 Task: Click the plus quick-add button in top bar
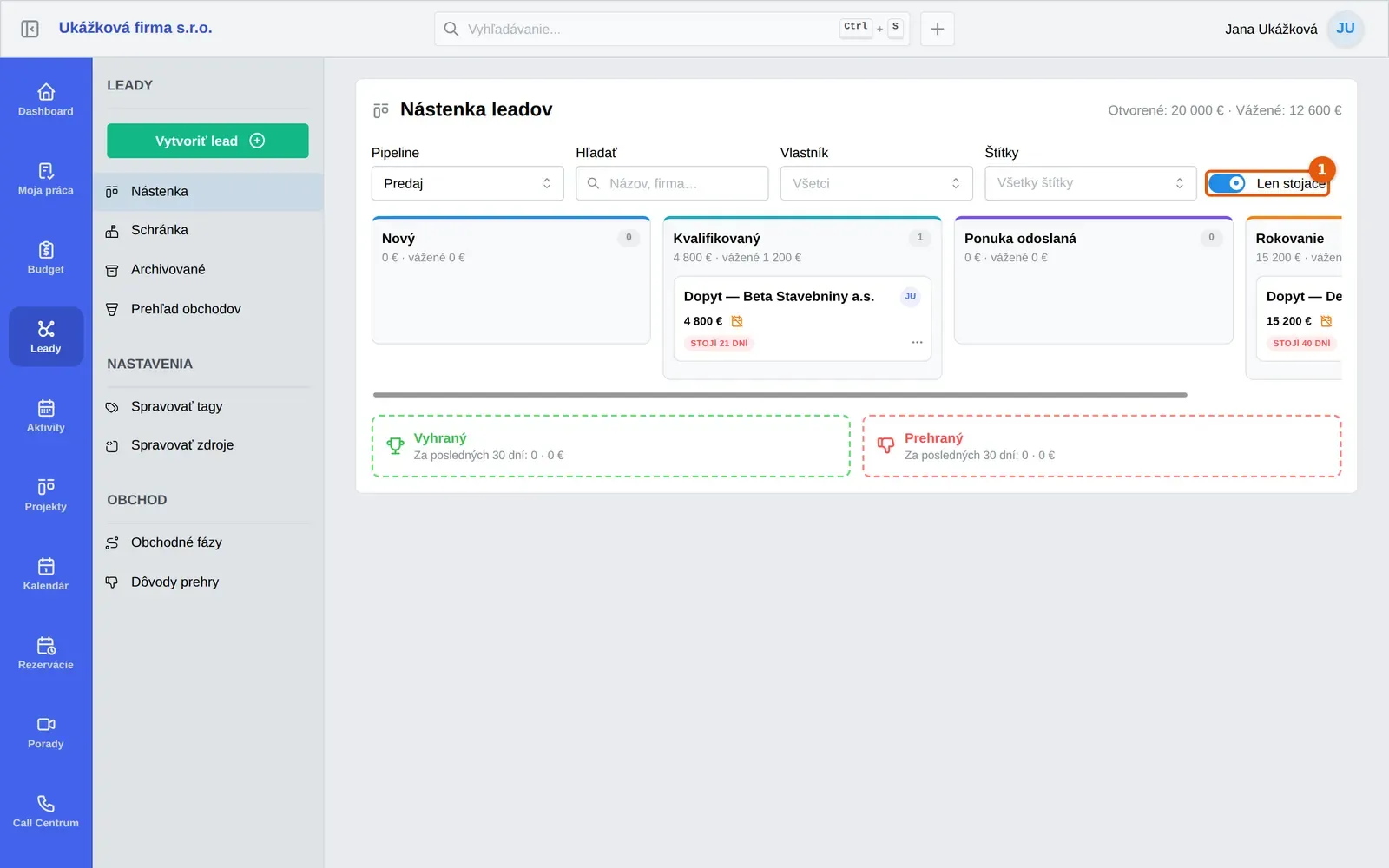(x=938, y=29)
